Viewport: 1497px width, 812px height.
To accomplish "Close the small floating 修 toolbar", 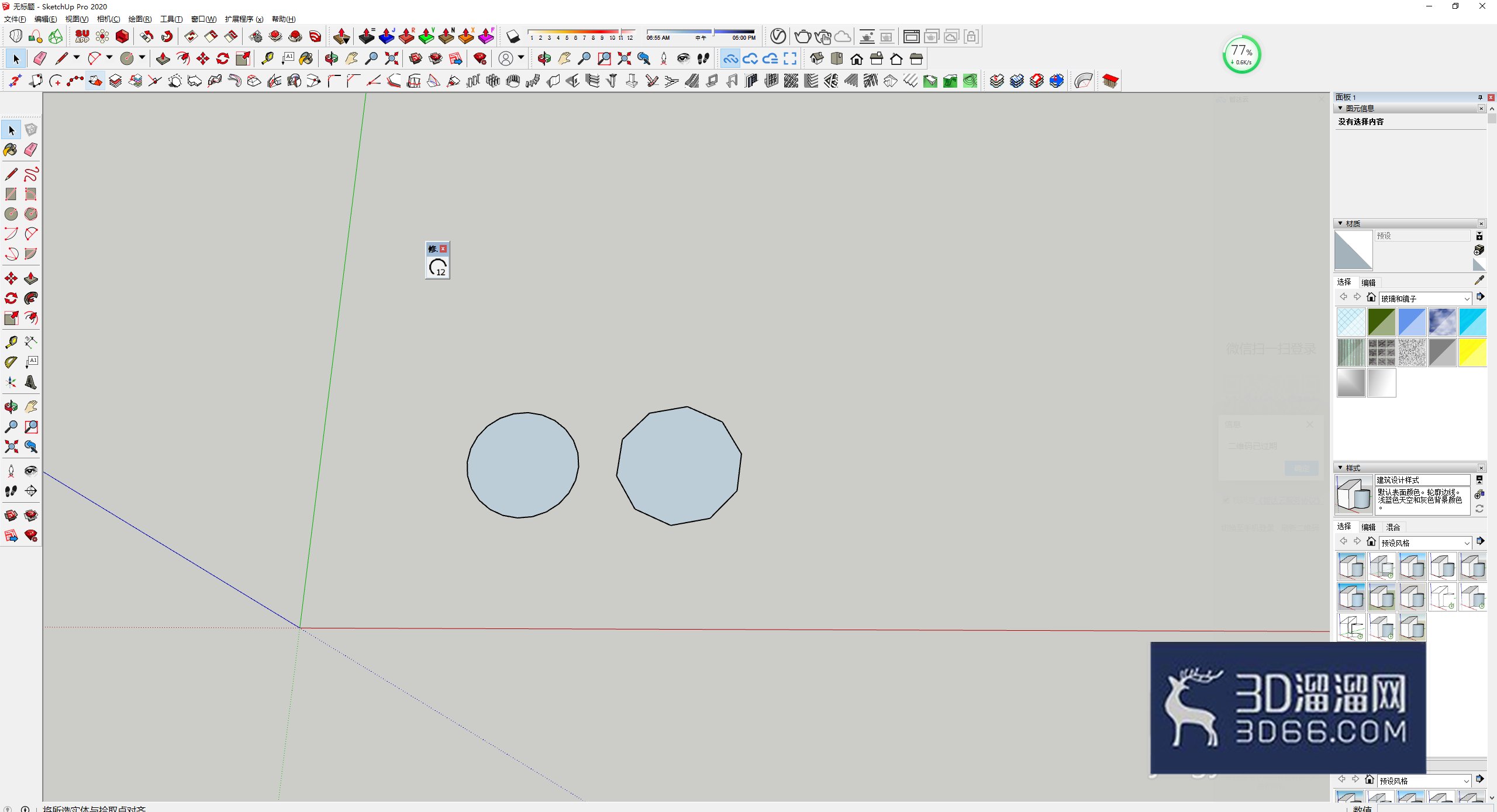I will [x=443, y=249].
